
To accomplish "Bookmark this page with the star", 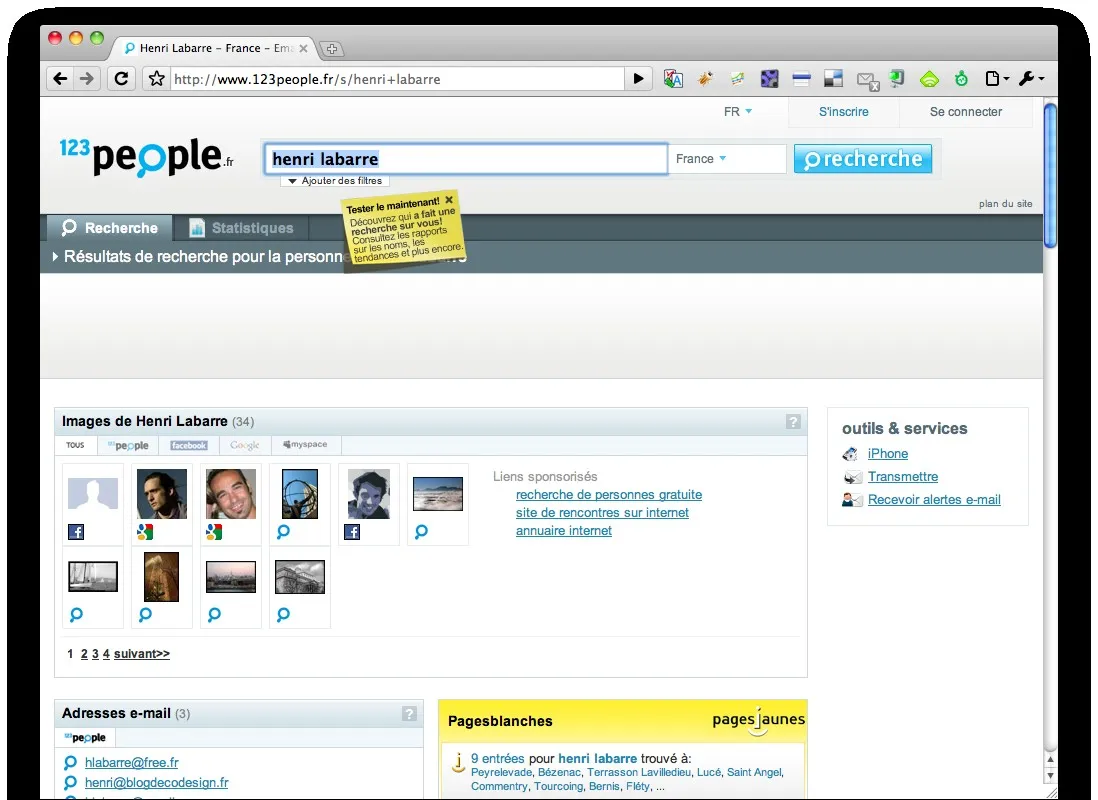I will pos(157,78).
